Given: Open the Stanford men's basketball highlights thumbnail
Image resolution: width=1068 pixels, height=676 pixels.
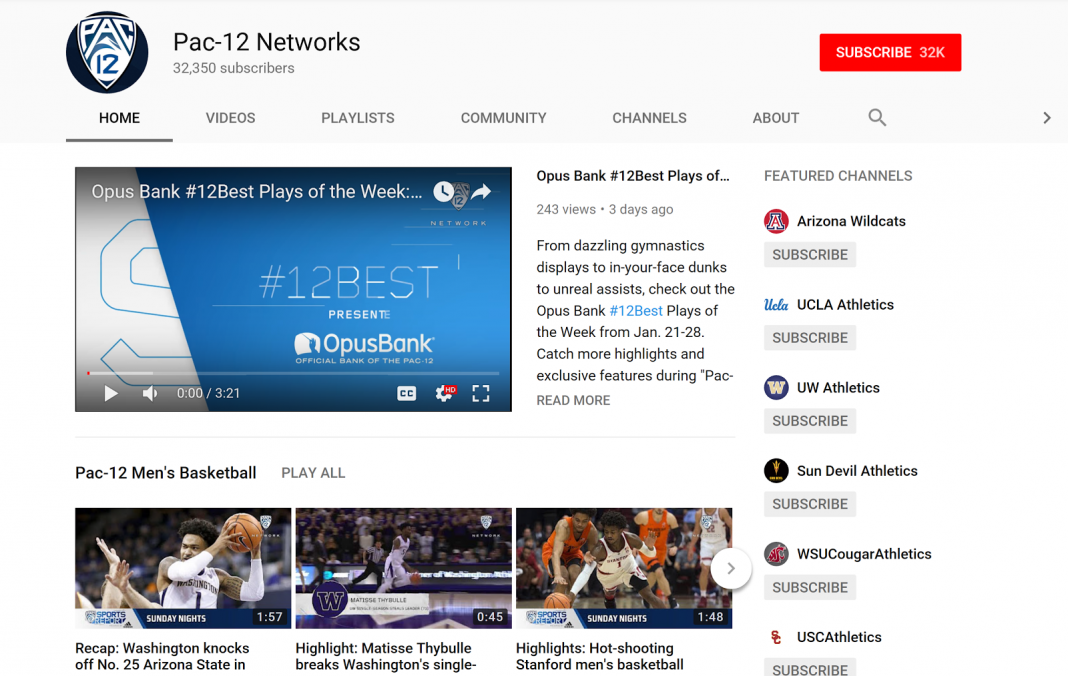Looking at the screenshot, I should pos(624,568).
